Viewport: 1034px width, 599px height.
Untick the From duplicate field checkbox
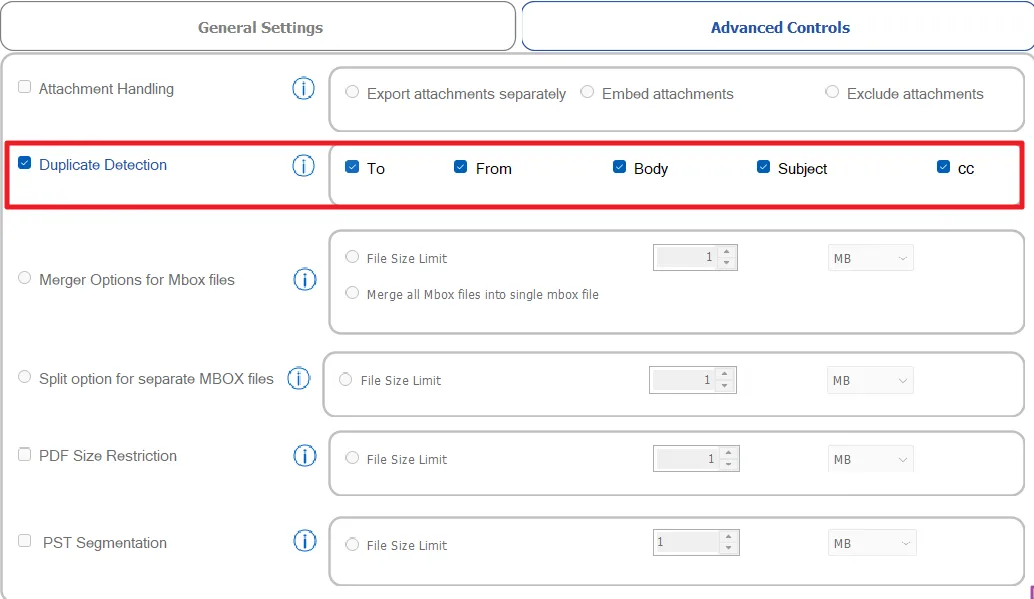click(x=460, y=167)
